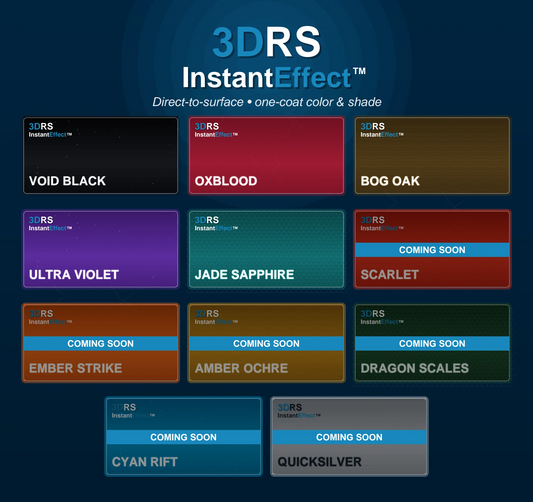
Task: Click the DRAGON SCALES label text
Action: coord(415,368)
